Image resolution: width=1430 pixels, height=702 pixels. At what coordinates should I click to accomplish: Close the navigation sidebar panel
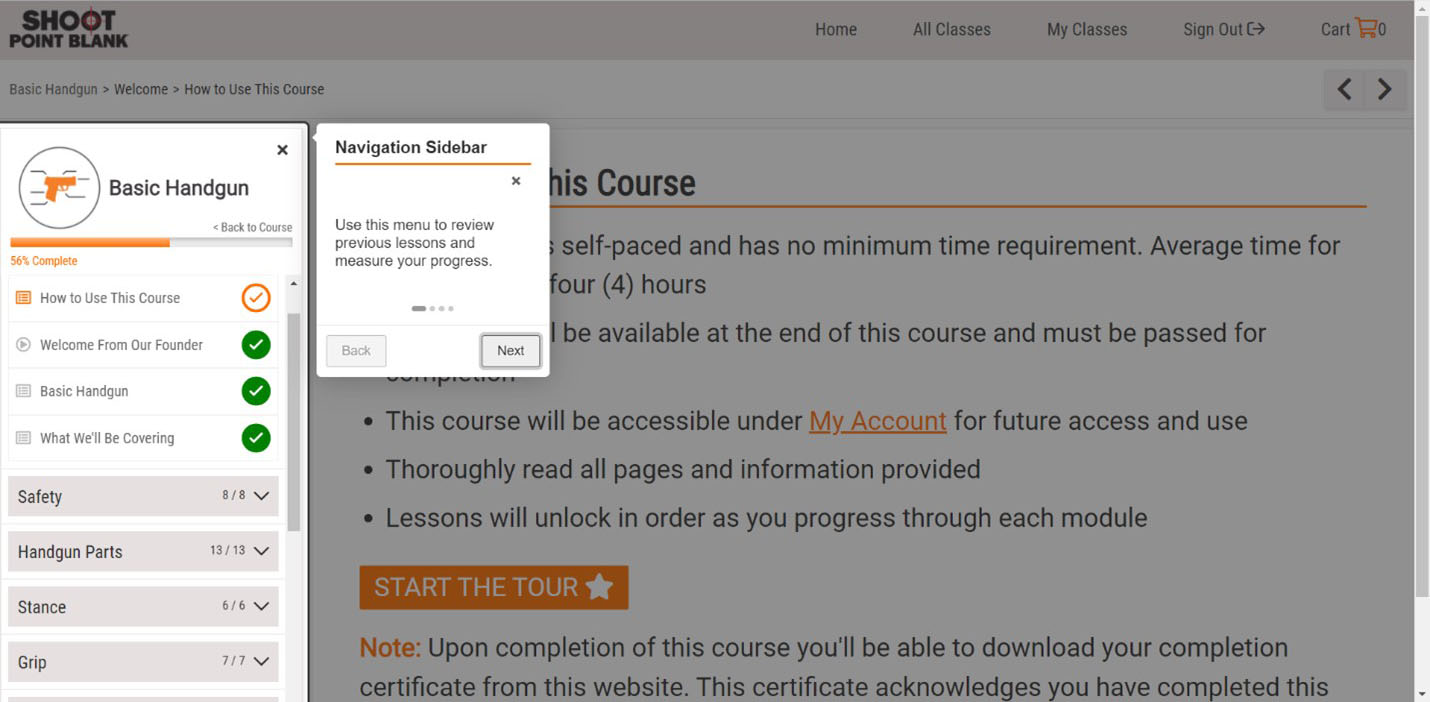pos(282,150)
